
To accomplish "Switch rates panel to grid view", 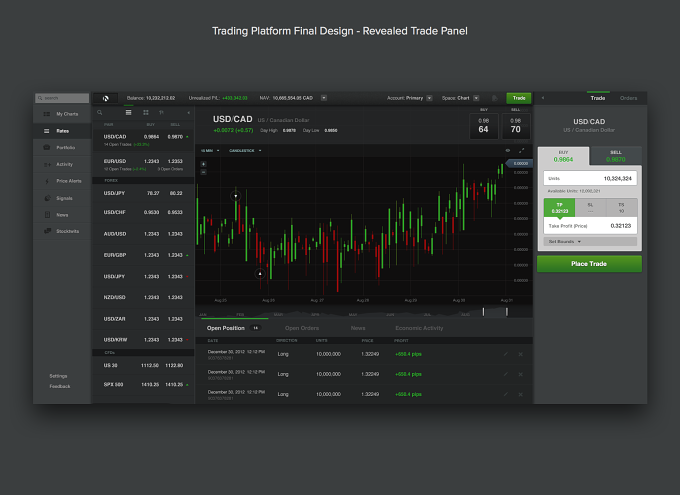I will coord(146,113).
